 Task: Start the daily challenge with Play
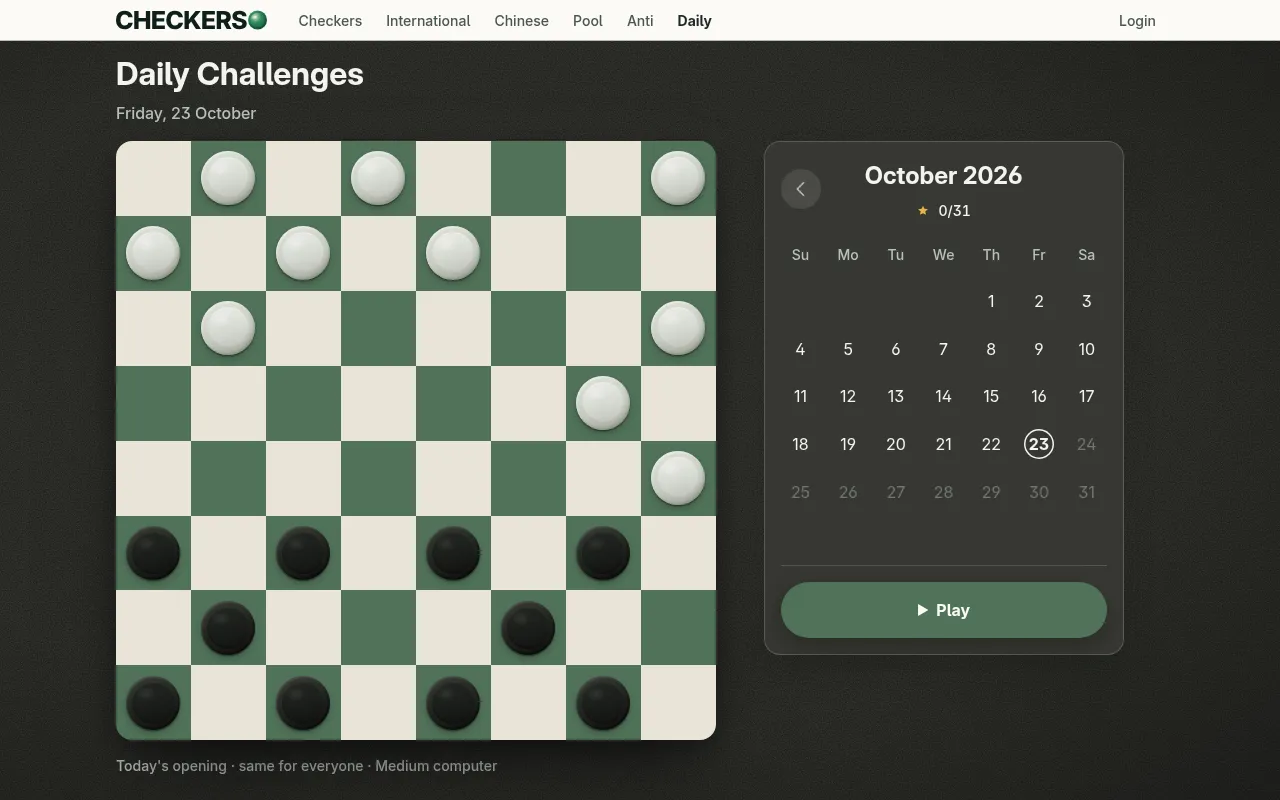[x=944, y=610]
